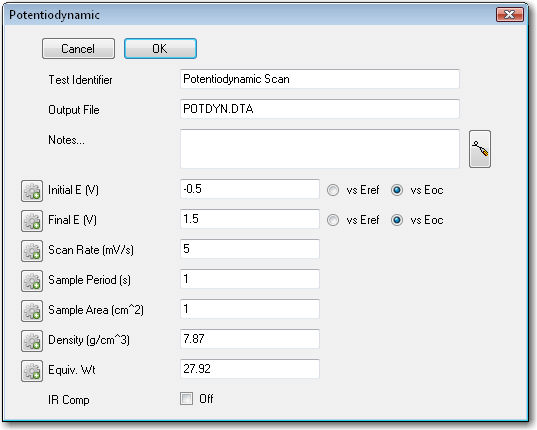Click the gear icon beside Sample Period

32,281
